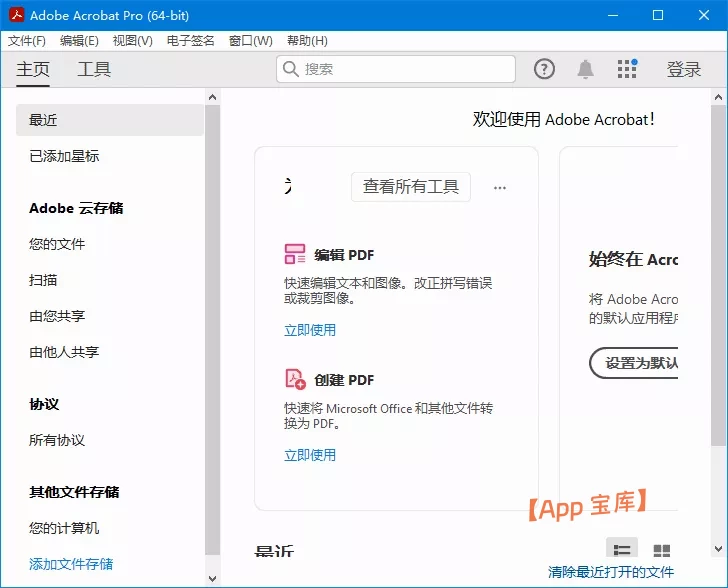Click the 编辑 PDF heading
The height and width of the screenshot is (588, 728).
(x=344, y=255)
